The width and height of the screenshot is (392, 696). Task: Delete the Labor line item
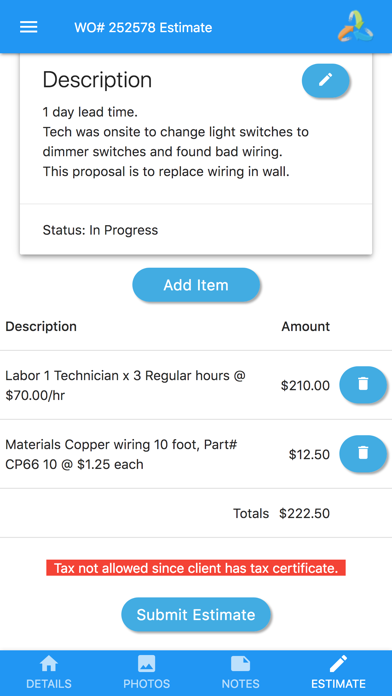(x=363, y=384)
